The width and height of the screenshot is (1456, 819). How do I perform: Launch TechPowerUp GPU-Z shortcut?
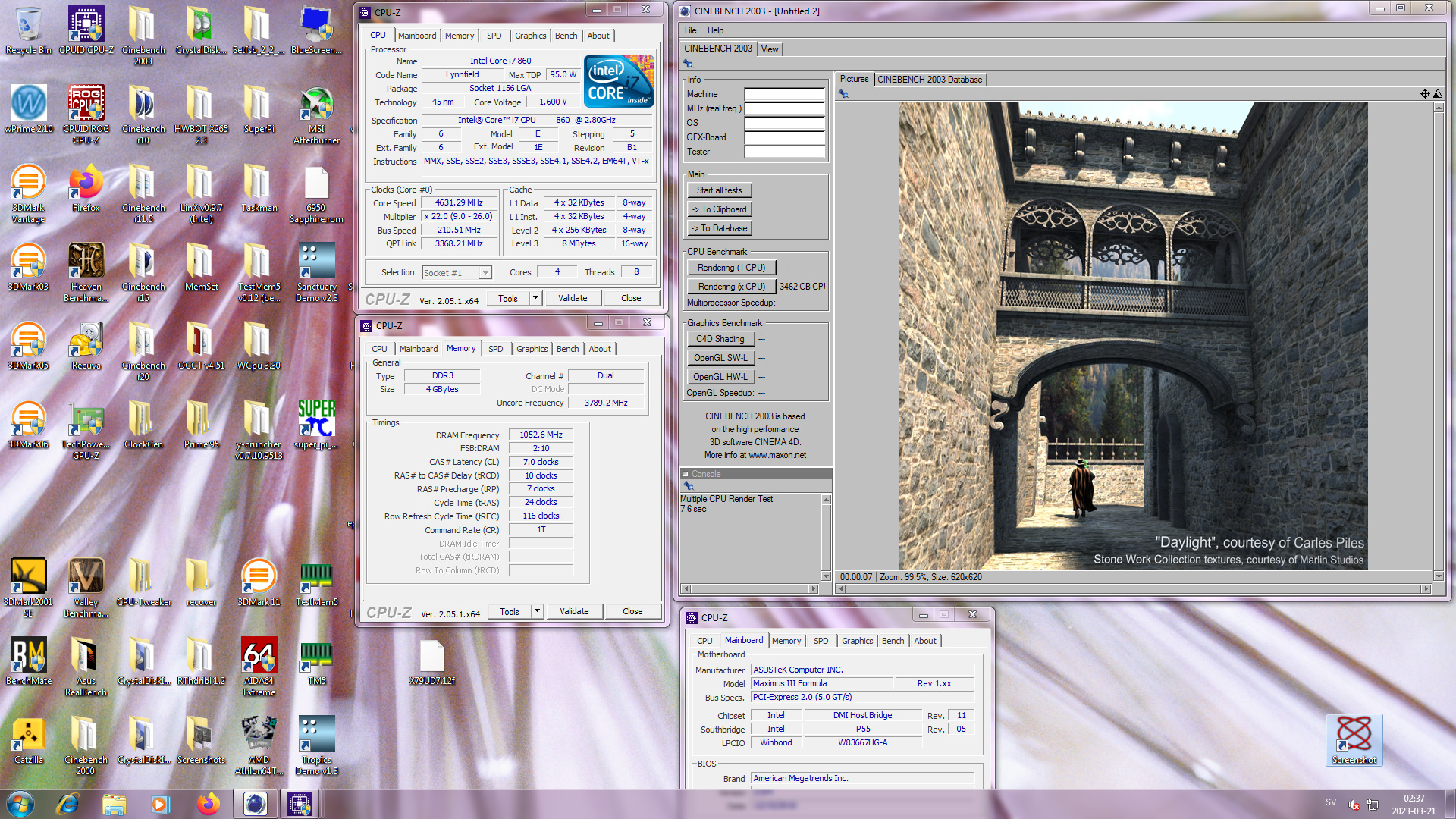86,430
